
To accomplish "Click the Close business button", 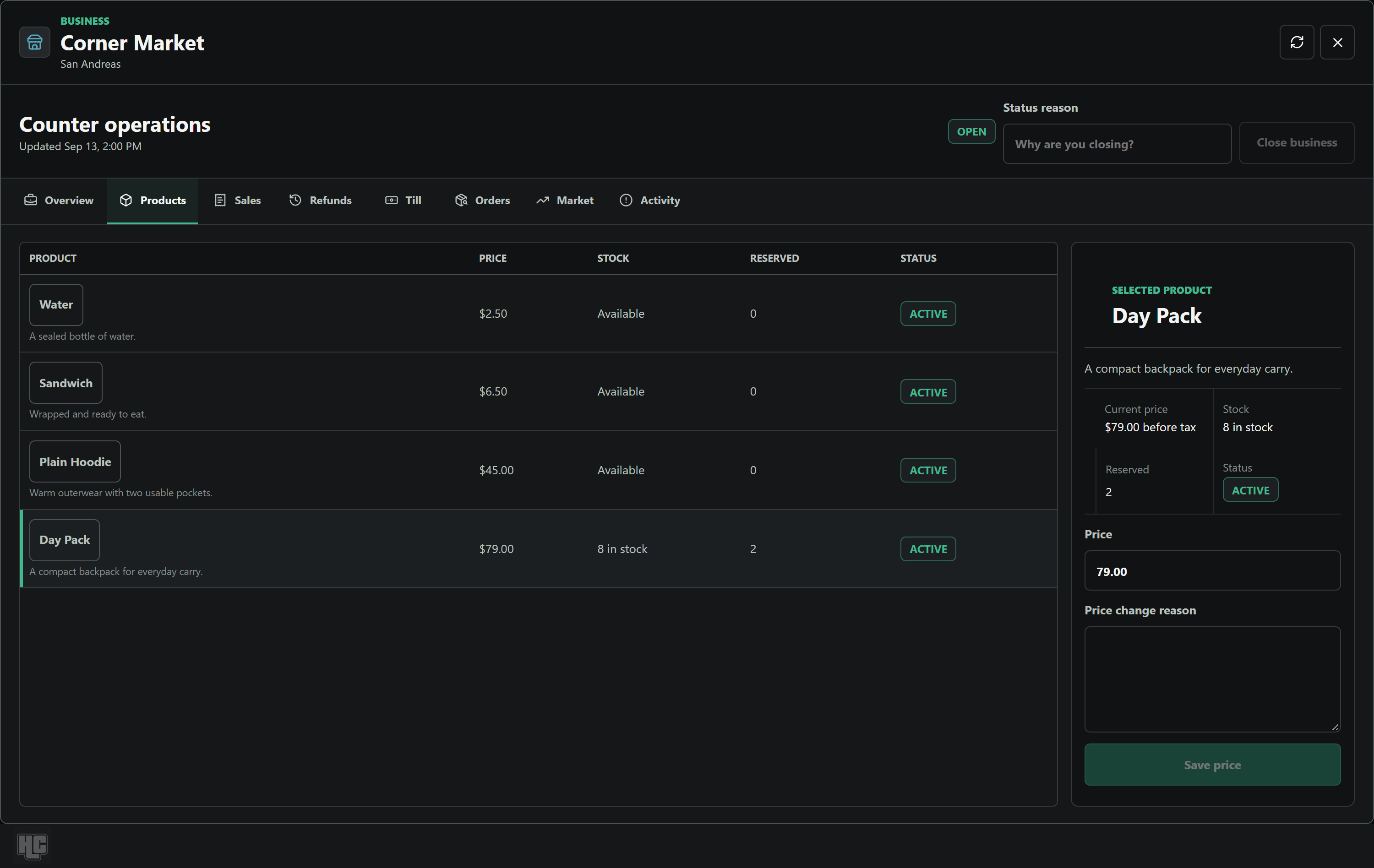I will pos(1297,143).
